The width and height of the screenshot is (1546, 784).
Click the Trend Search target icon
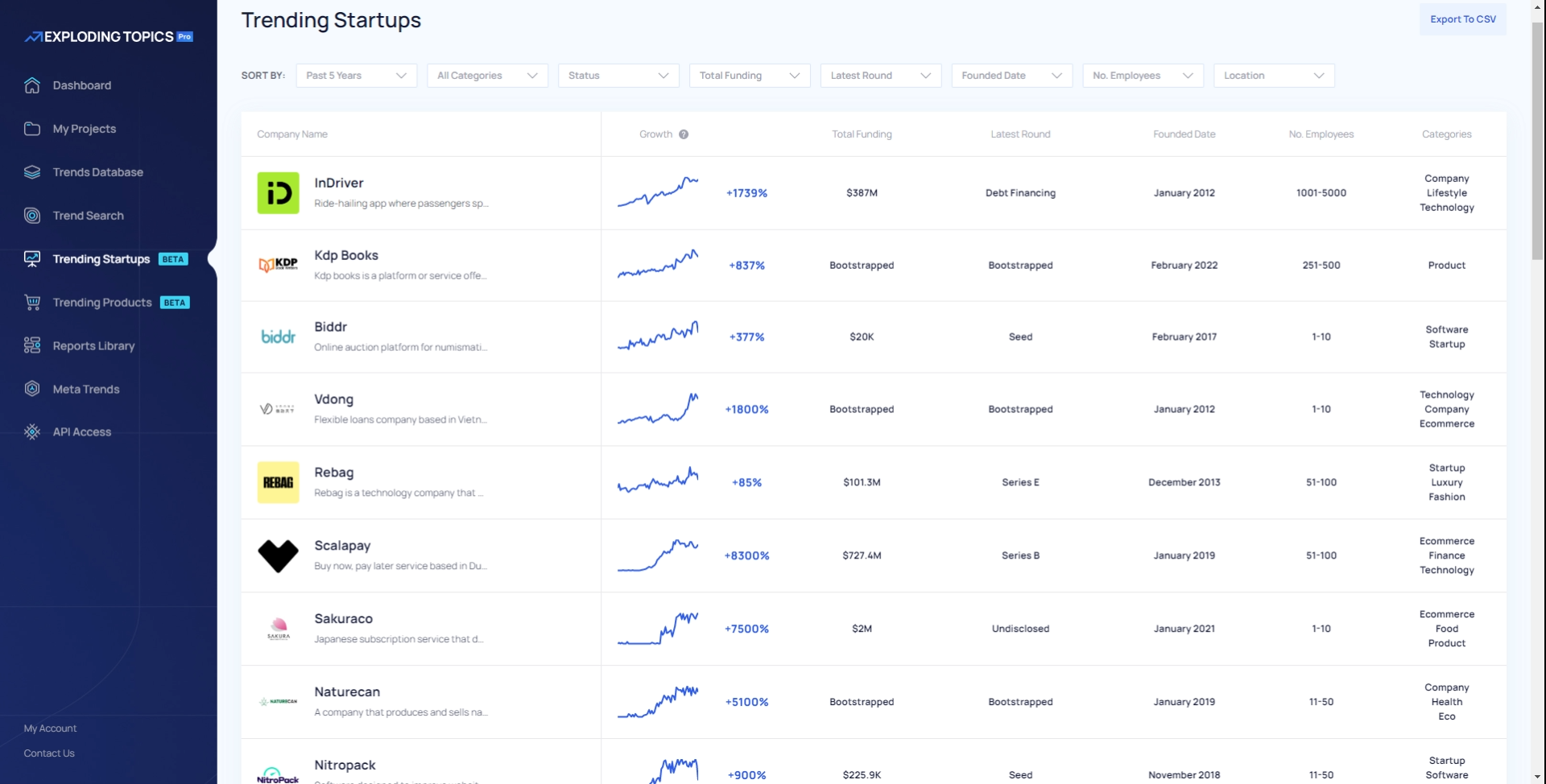click(32, 216)
